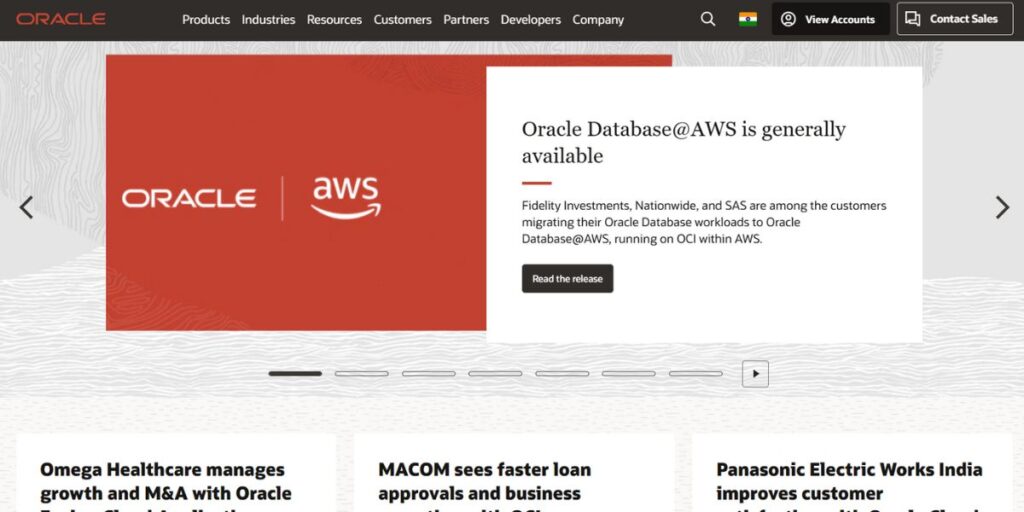Open the View Accounts menu
This screenshot has width=1024, height=512.
pyautogui.click(x=831, y=19)
